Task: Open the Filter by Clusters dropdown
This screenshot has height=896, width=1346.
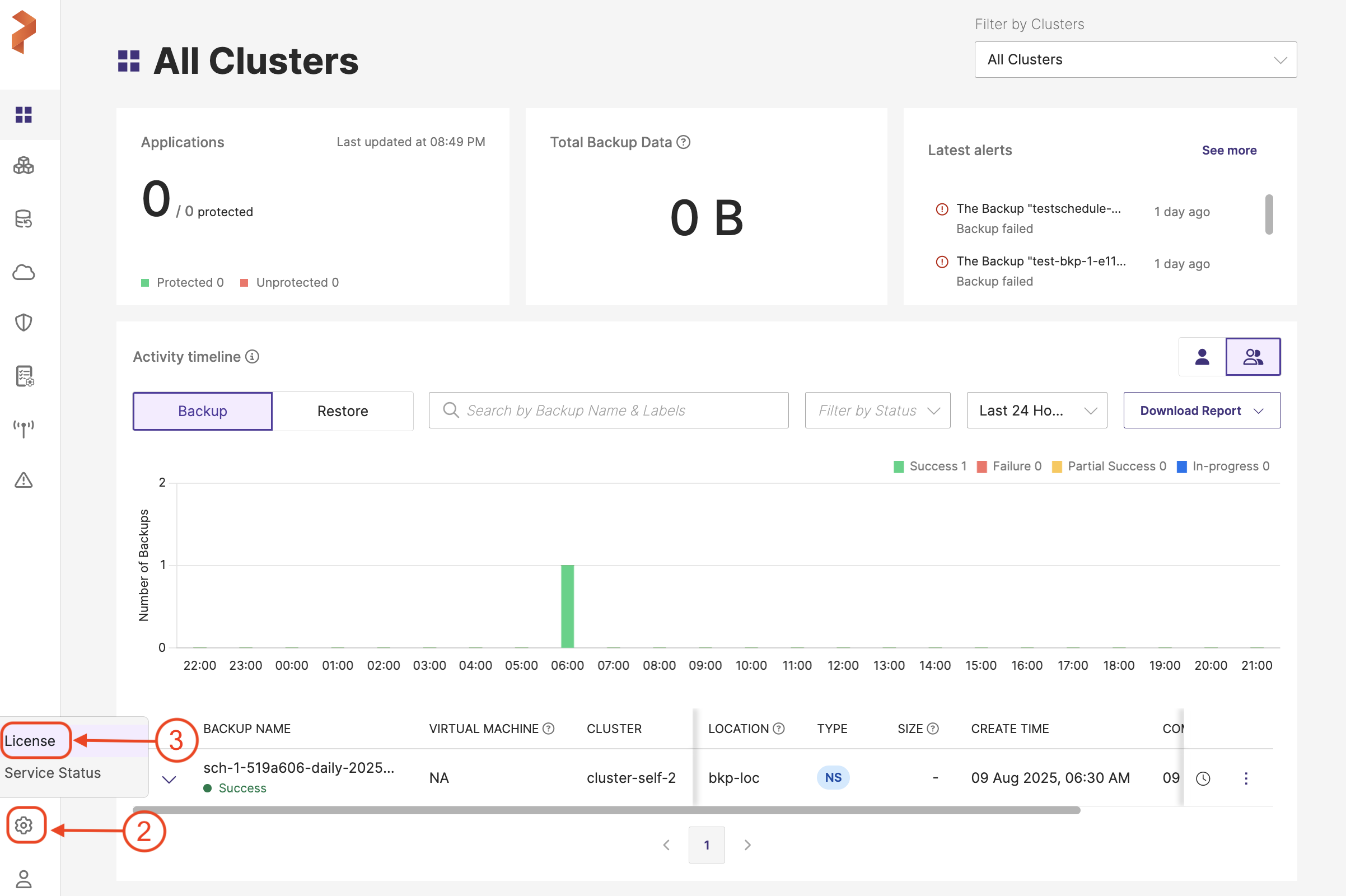Action: pos(1135,59)
